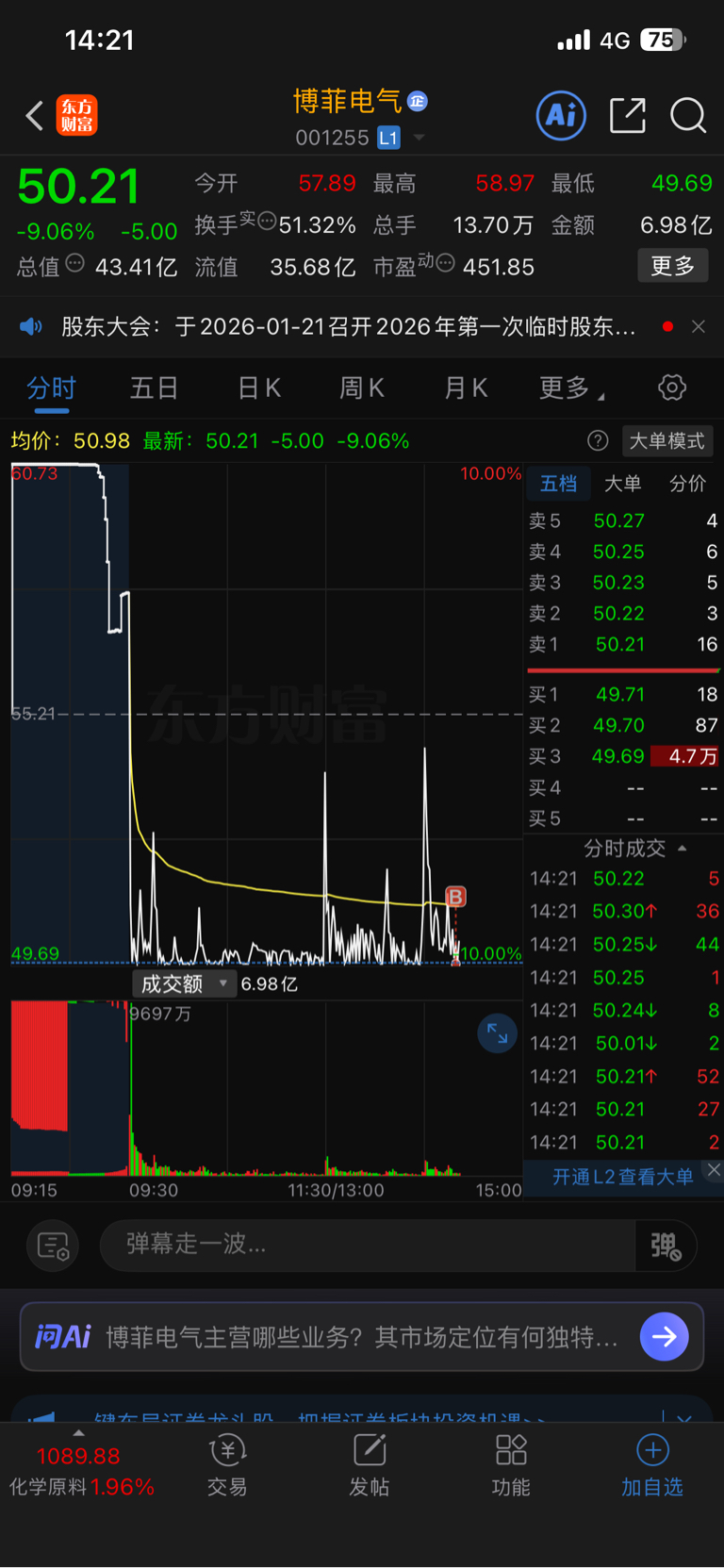Open the Ai assistant circle icon
Viewport: 724px width, 1568px height.
point(561,116)
